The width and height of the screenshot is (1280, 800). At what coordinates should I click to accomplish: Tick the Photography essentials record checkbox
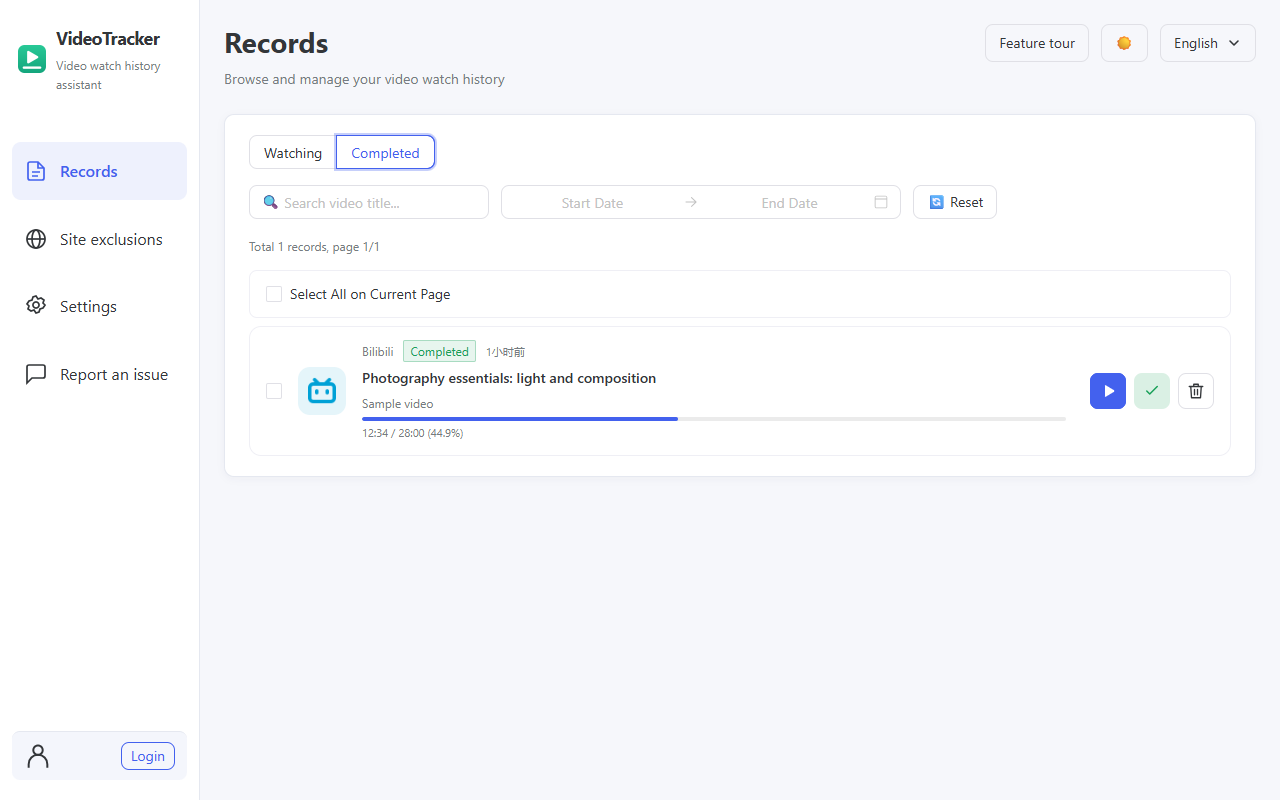274,391
